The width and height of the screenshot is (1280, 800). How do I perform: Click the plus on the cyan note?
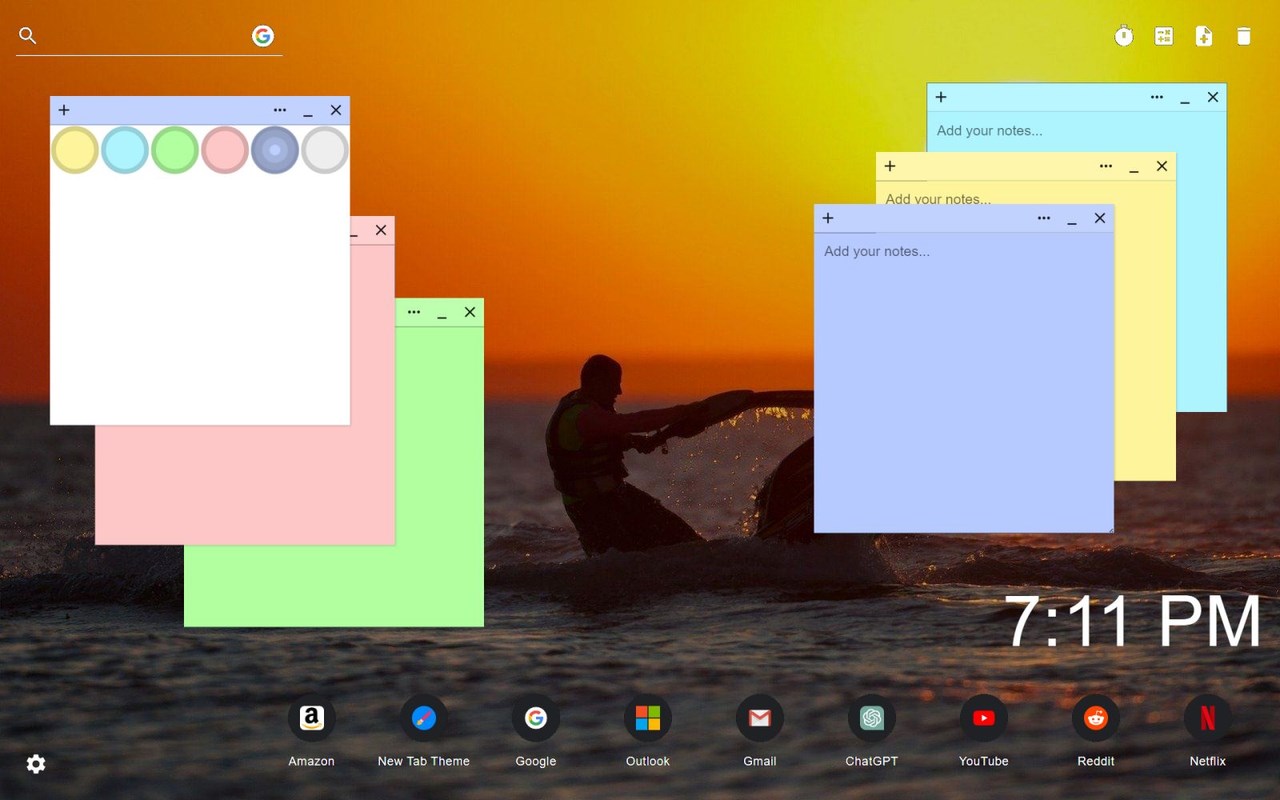tap(941, 97)
